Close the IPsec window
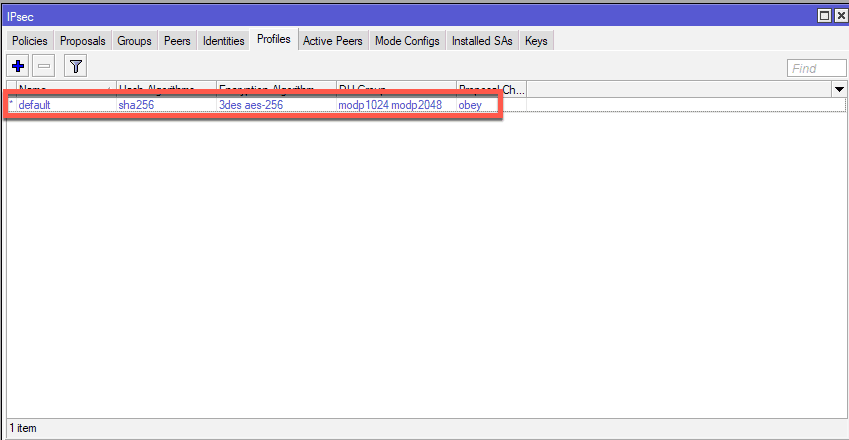Screen dimensions: 849x440 (x=839, y=15)
